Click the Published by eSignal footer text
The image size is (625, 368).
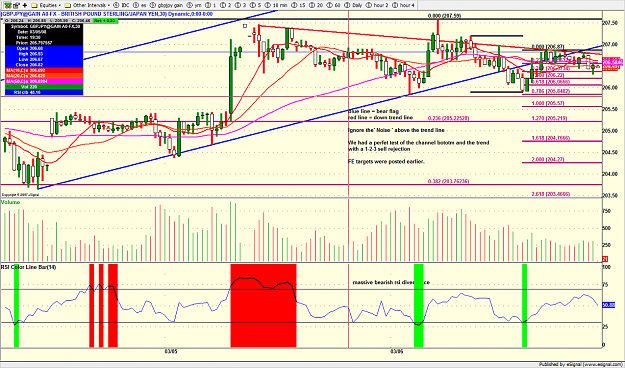[580, 364]
